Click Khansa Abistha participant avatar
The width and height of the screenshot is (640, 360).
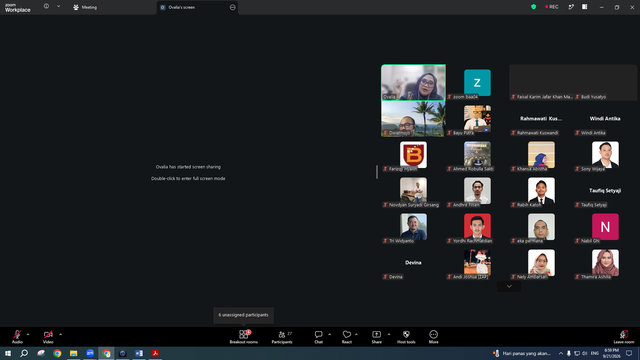[x=541, y=155]
